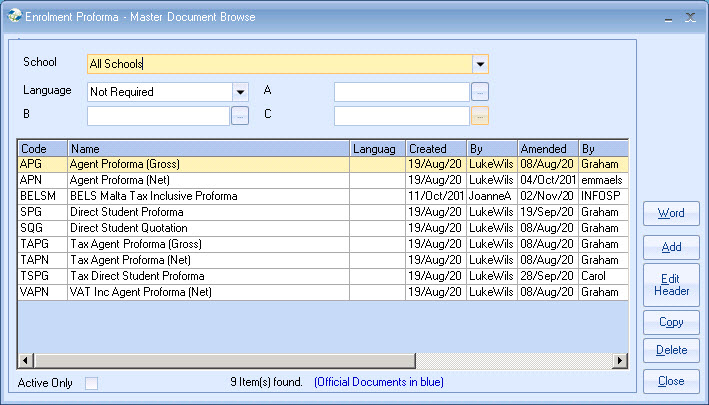Click the application icon in the title bar
The height and width of the screenshot is (405, 709).
[12, 17]
